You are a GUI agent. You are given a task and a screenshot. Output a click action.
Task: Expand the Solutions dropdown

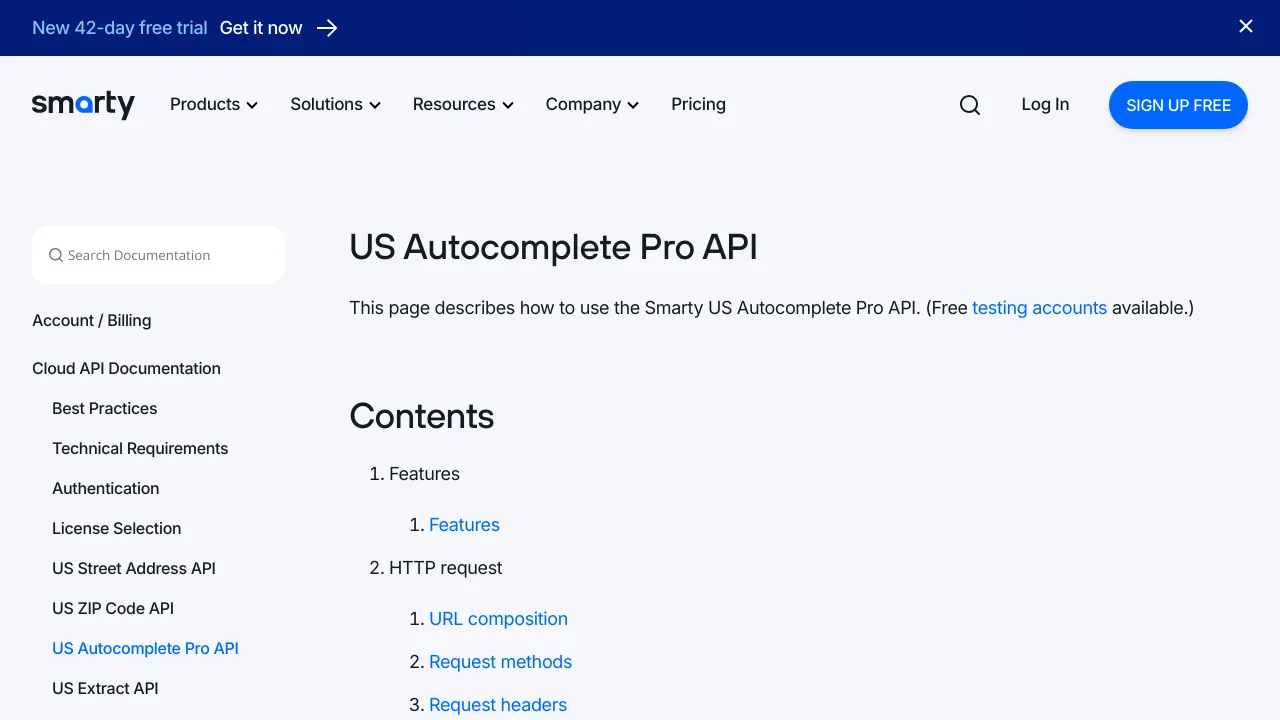coord(336,104)
